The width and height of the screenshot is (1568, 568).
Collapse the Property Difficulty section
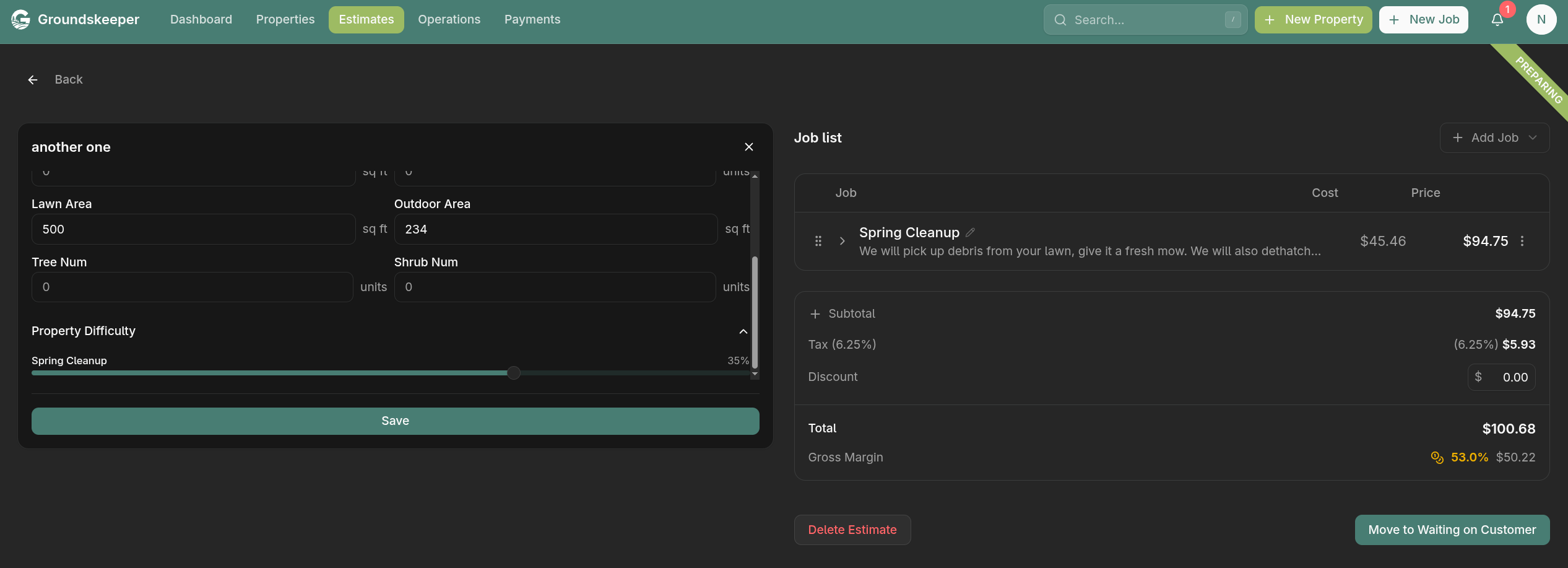tap(743, 331)
